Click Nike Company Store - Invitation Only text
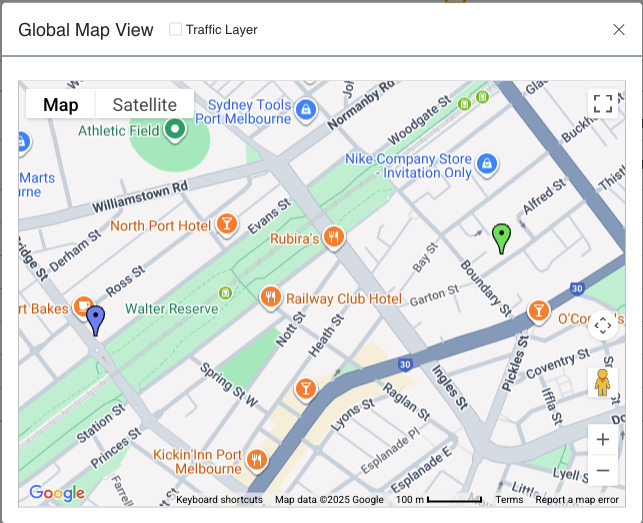The image size is (643, 523). [x=408, y=166]
